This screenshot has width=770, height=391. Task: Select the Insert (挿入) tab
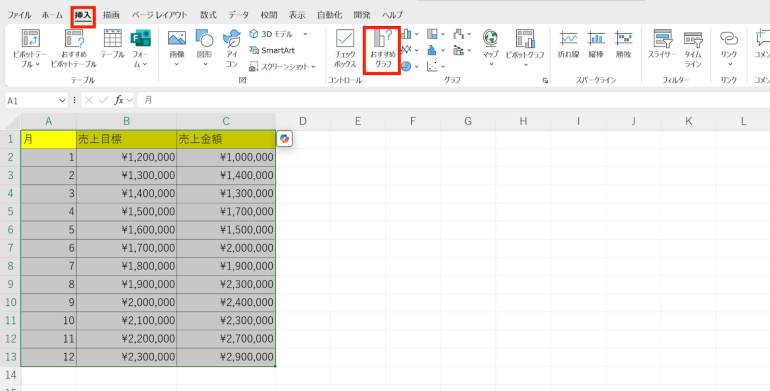[x=82, y=15]
